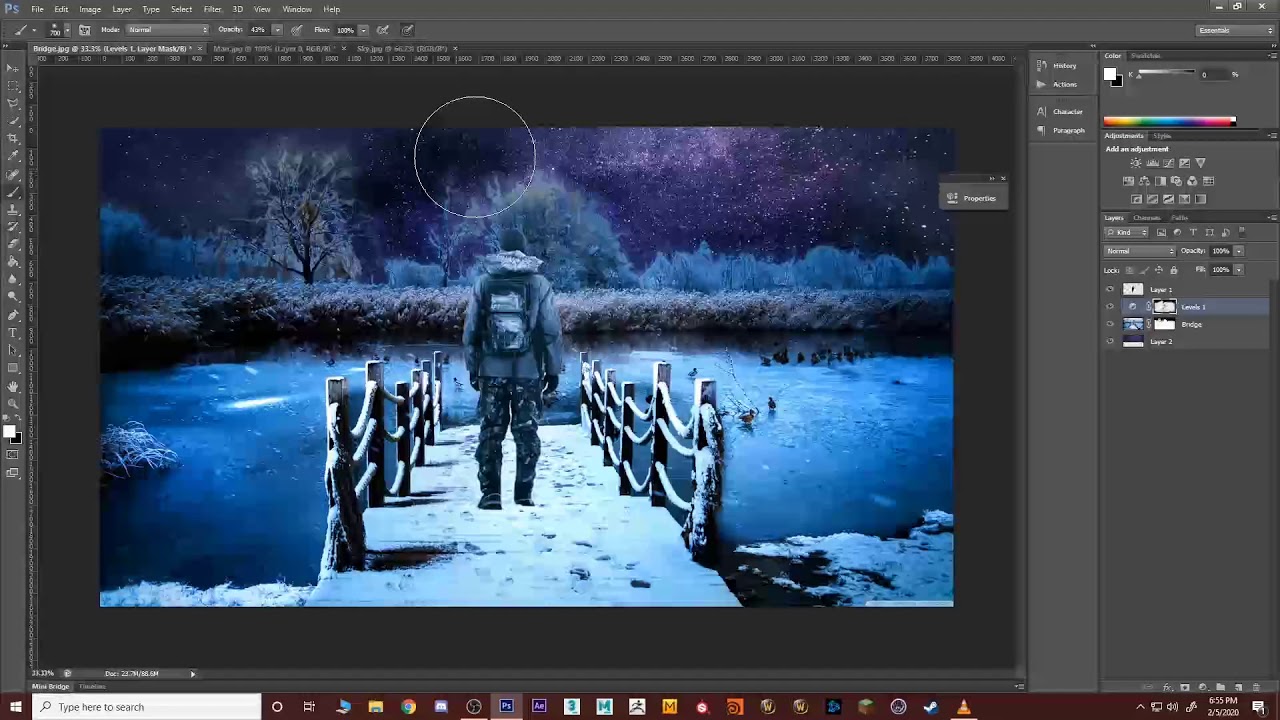This screenshot has height=720, width=1280.
Task: Open the layer blend mode dropdown
Action: [1140, 251]
